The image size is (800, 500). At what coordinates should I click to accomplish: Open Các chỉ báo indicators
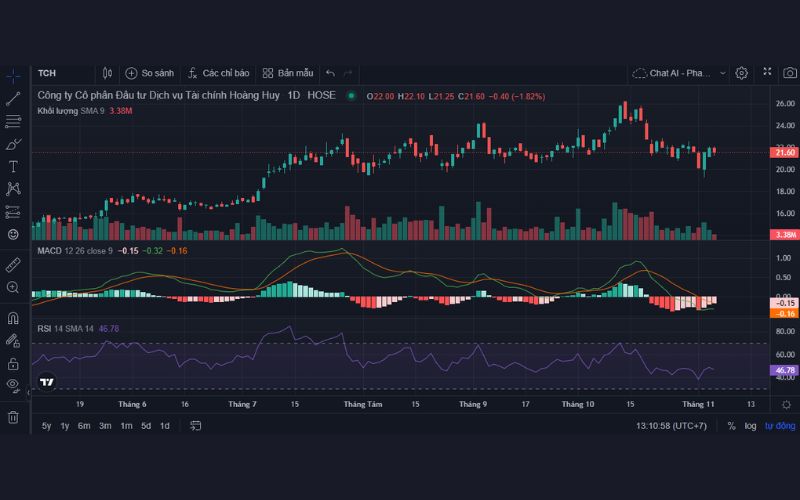[x=218, y=73]
